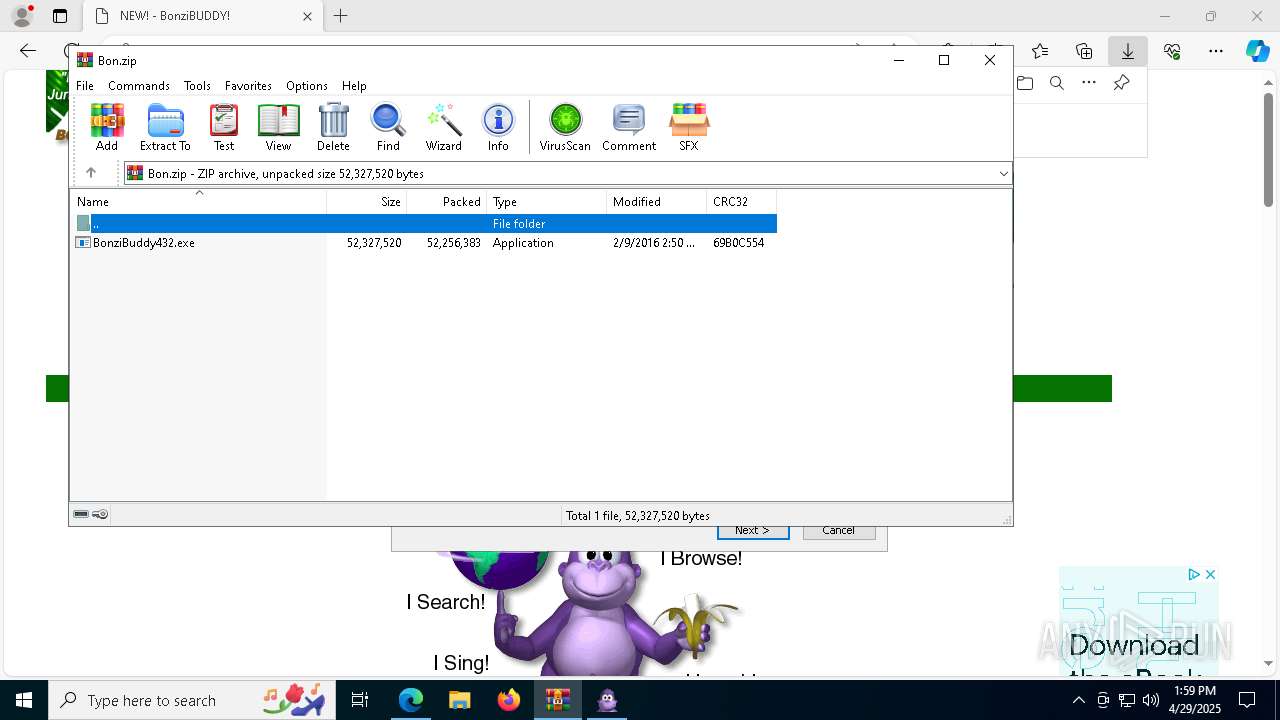Image resolution: width=1280 pixels, height=720 pixels.
Task: Click the Add toolbar icon in WinRAR
Action: click(x=107, y=127)
